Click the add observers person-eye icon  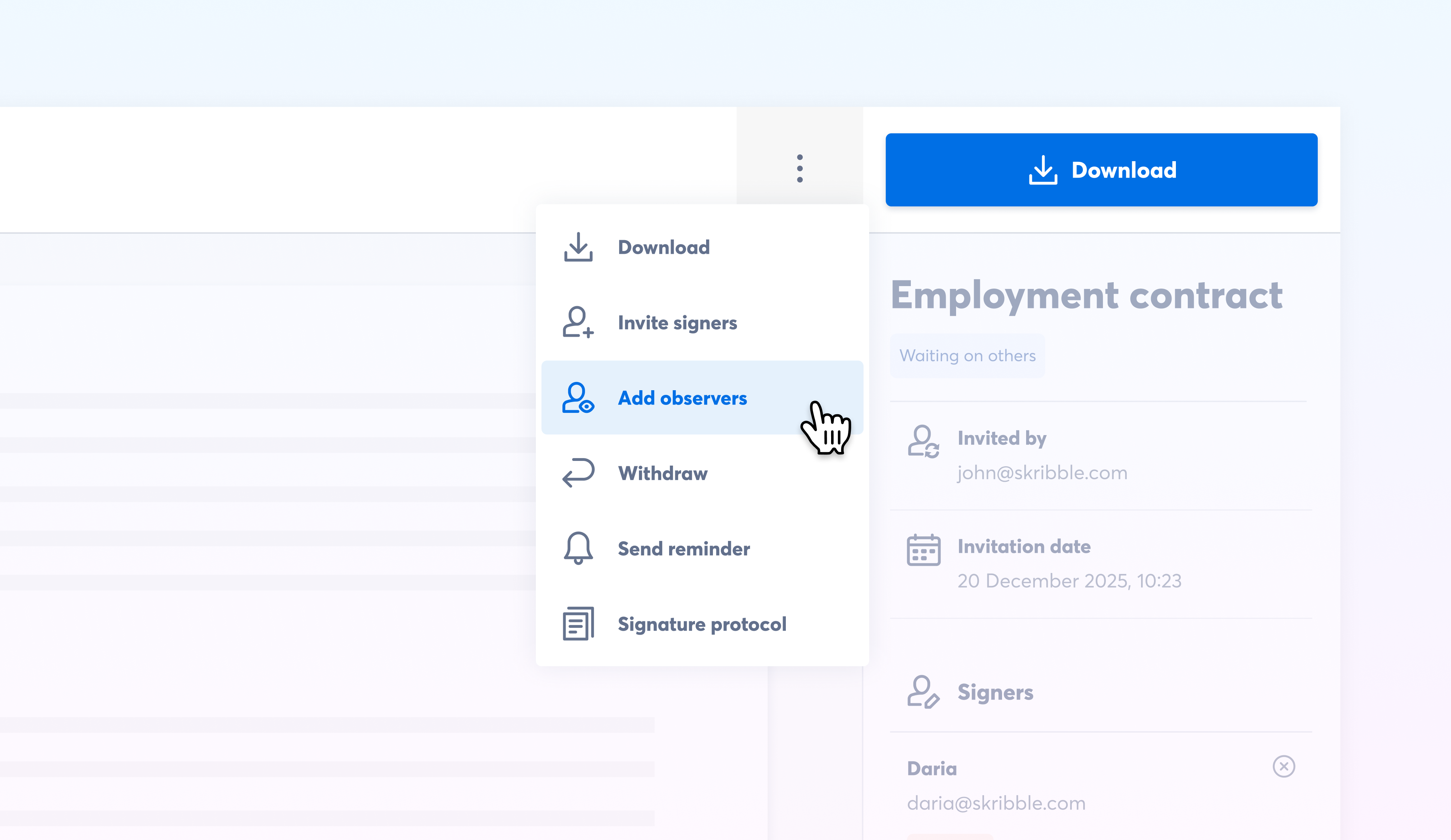tap(578, 397)
